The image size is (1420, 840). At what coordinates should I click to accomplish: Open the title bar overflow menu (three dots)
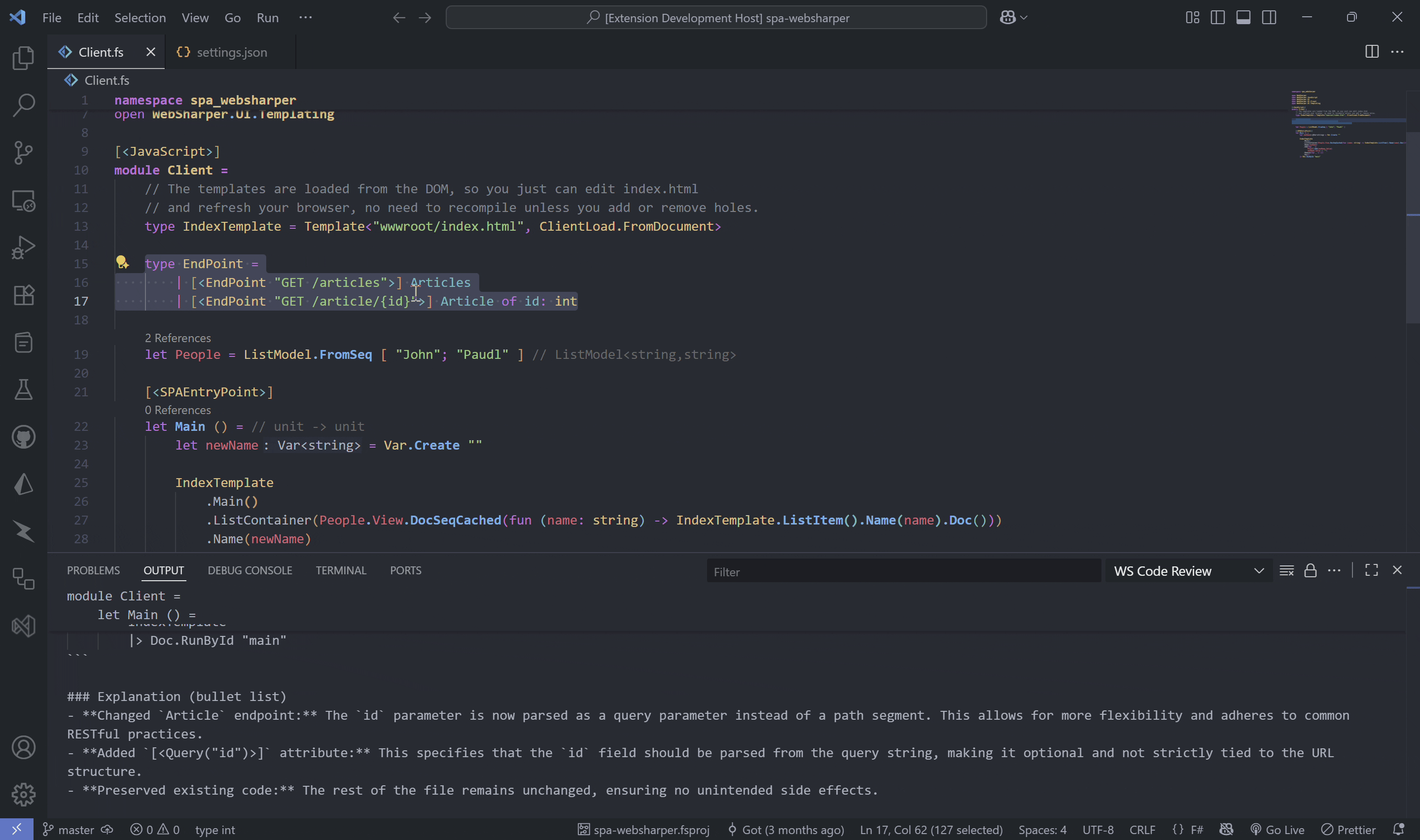click(306, 18)
